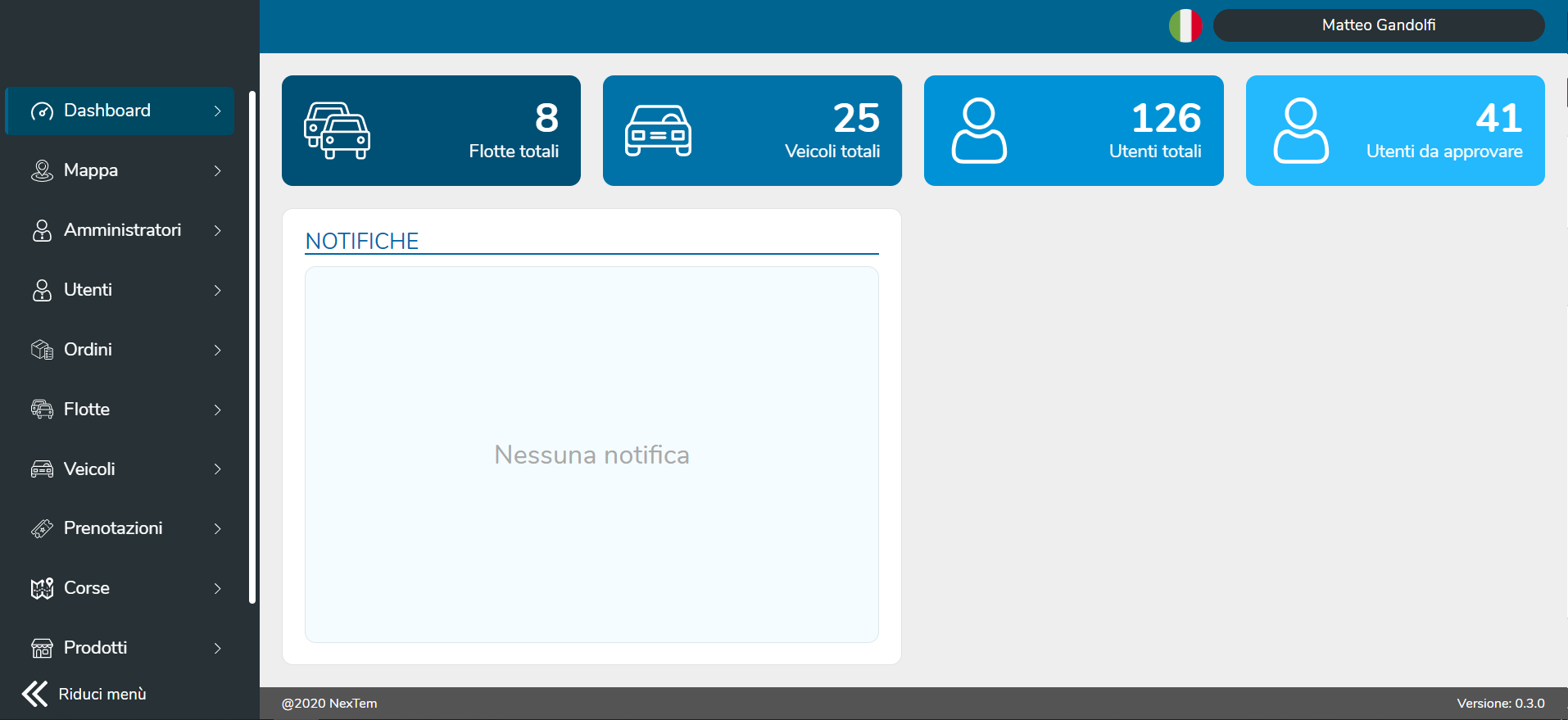Image resolution: width=1568 pixels, height=720 pixels.
Task: Expand the Veicoli submenu chevron
Action: [x=218, y=469]
